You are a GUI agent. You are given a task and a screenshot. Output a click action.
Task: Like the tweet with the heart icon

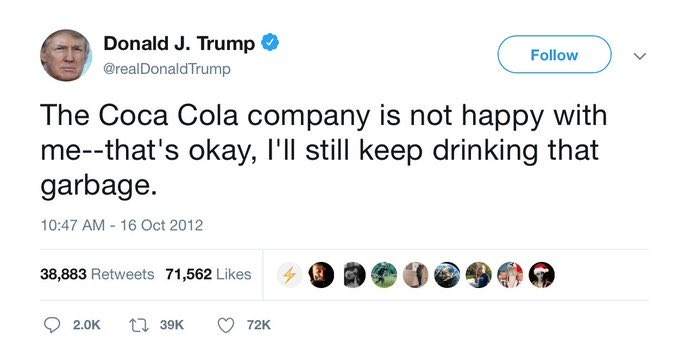click(226, 325)
